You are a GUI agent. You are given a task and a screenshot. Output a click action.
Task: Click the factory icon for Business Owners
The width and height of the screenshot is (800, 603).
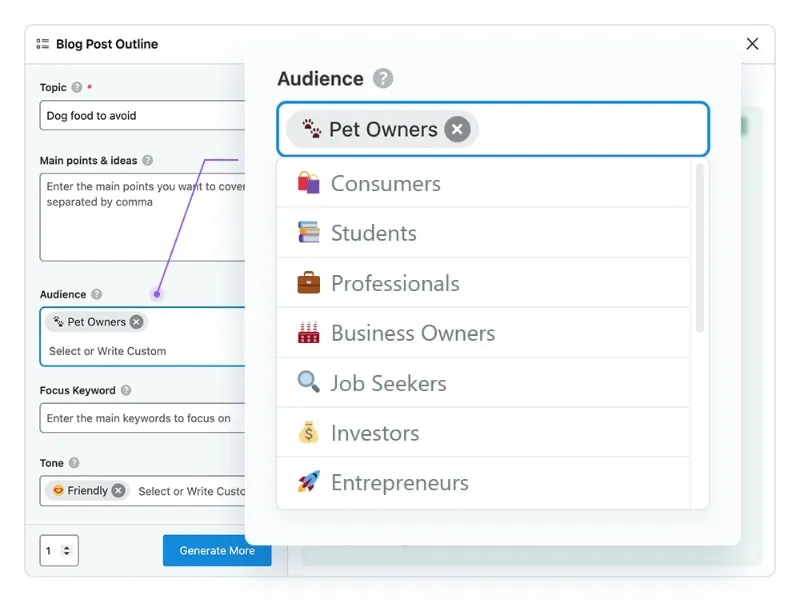(x=309, y=333)
